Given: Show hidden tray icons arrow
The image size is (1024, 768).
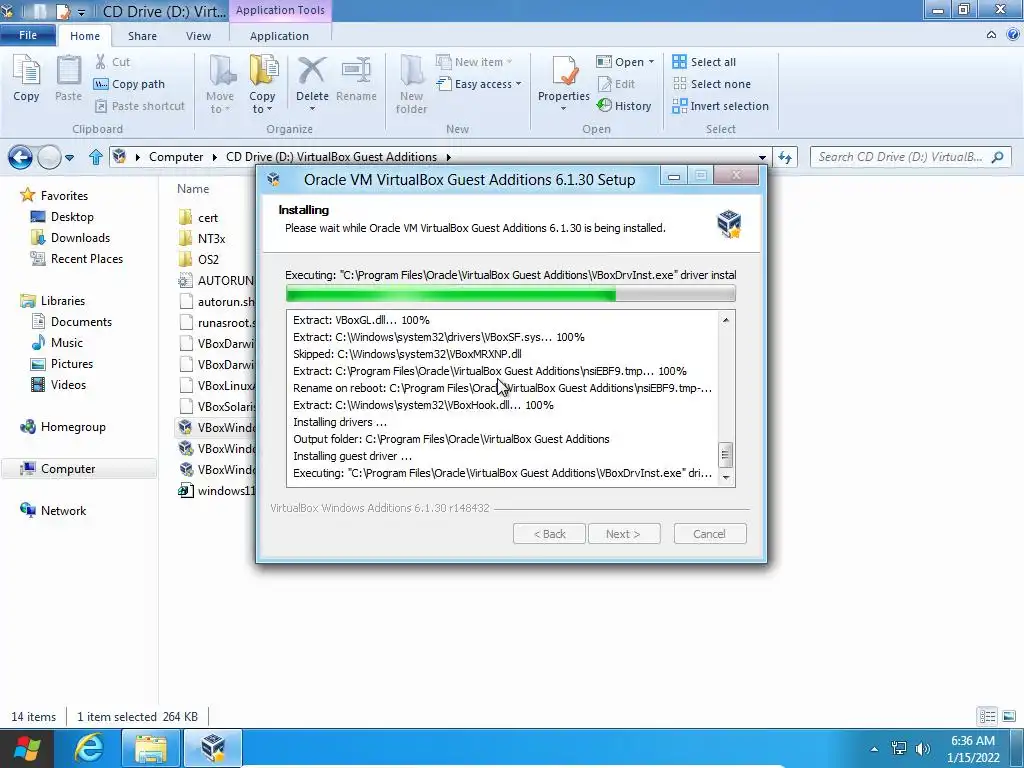Looking at the screenshot, I should (874, 749).
